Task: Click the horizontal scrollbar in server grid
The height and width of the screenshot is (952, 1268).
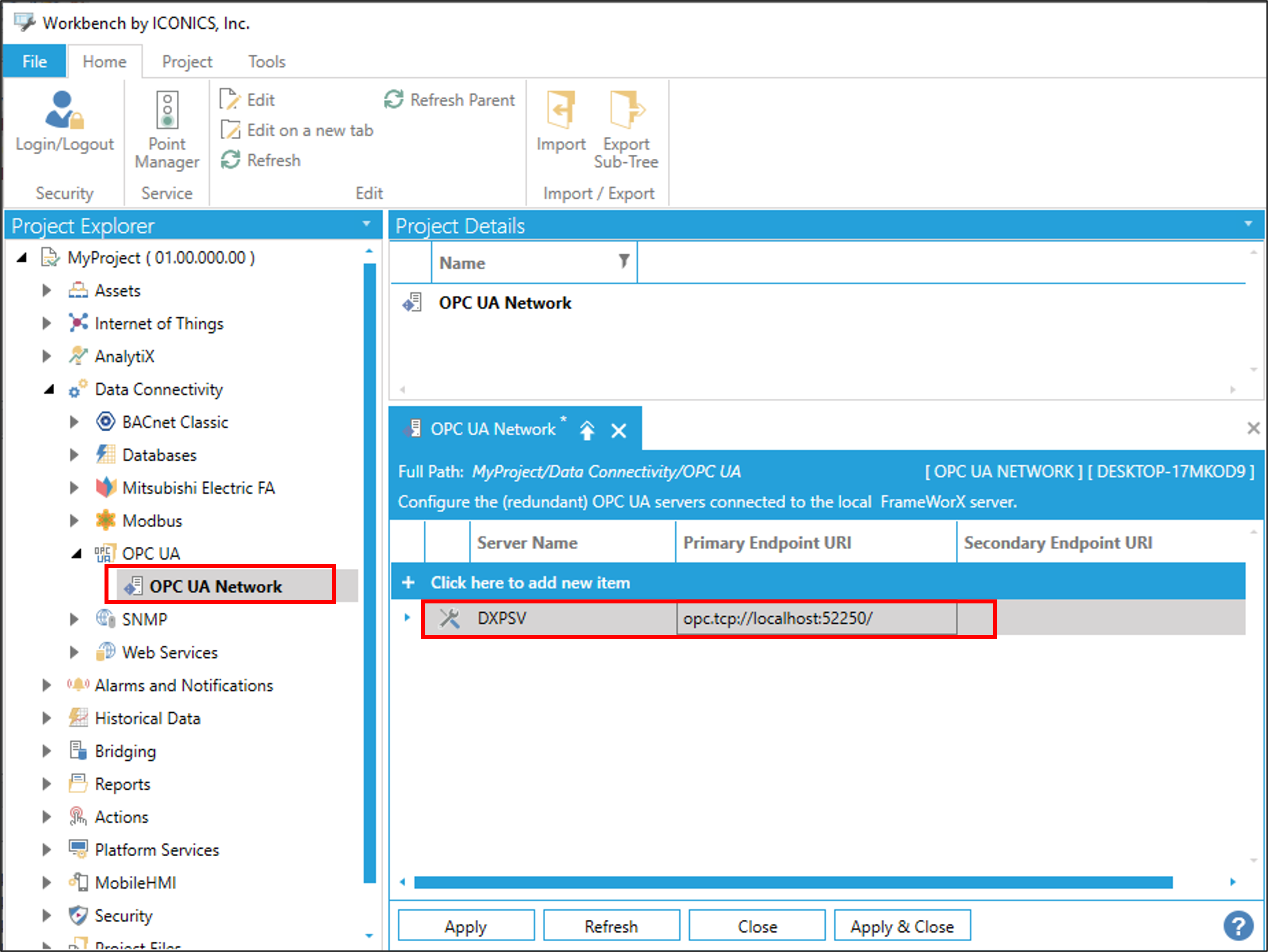Action: 793,882
